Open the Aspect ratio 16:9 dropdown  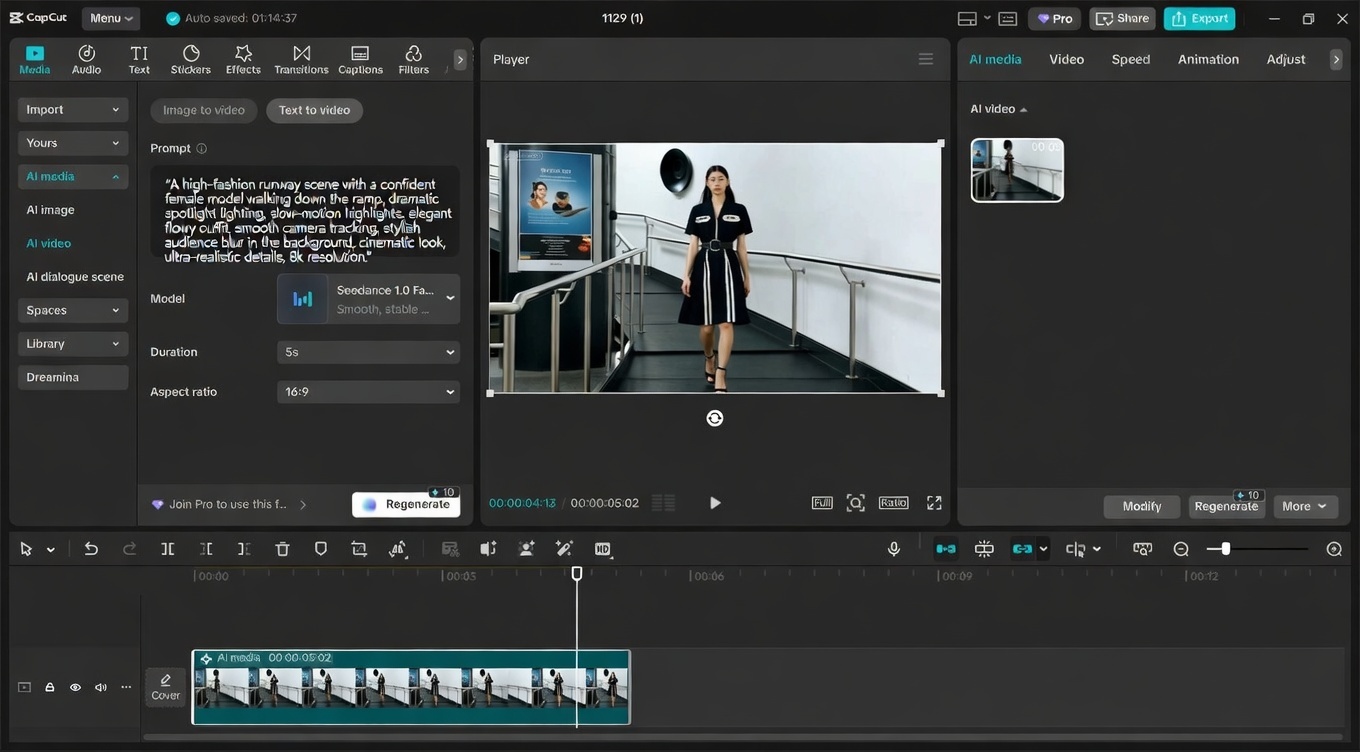[x=368, y=392]
